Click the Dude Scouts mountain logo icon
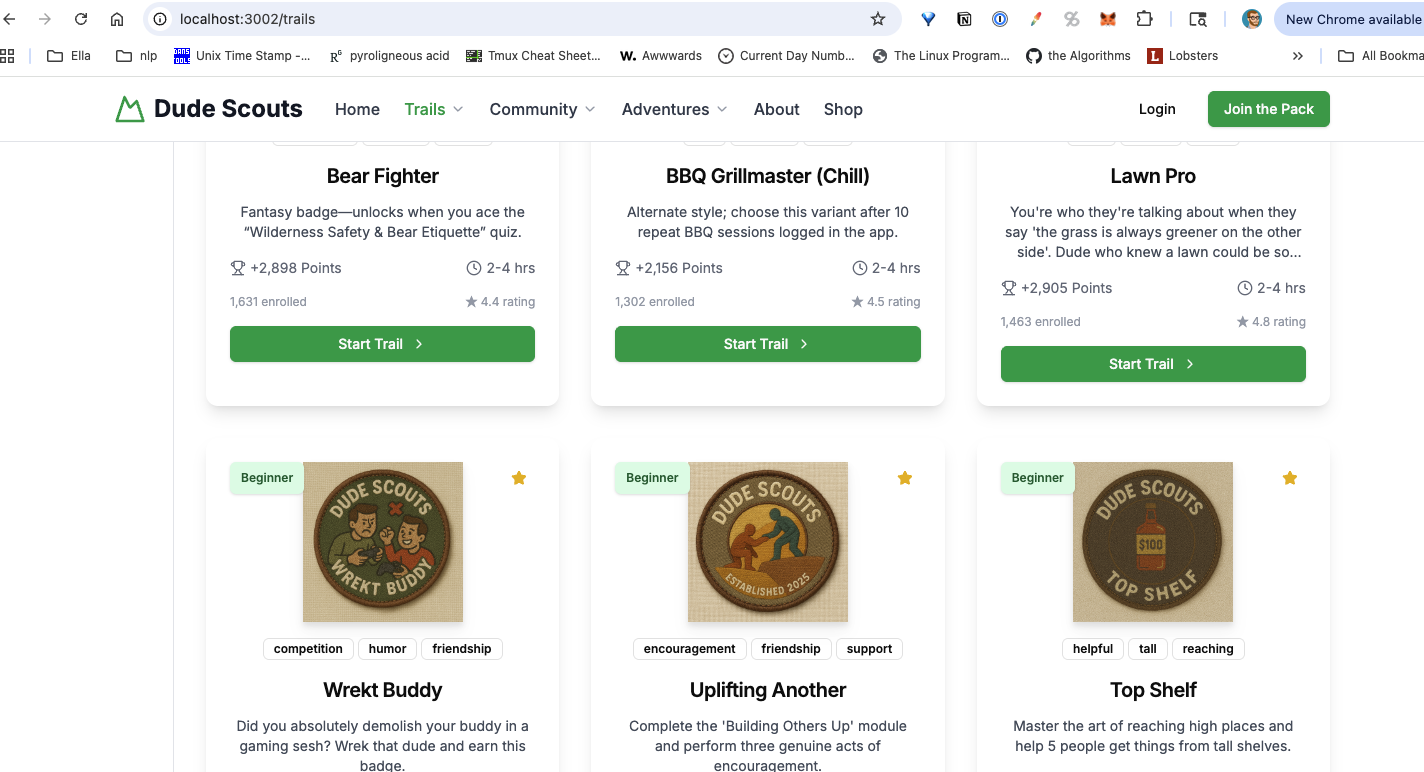The height and width of the screenshot is (772, 1424). point(130,109)
